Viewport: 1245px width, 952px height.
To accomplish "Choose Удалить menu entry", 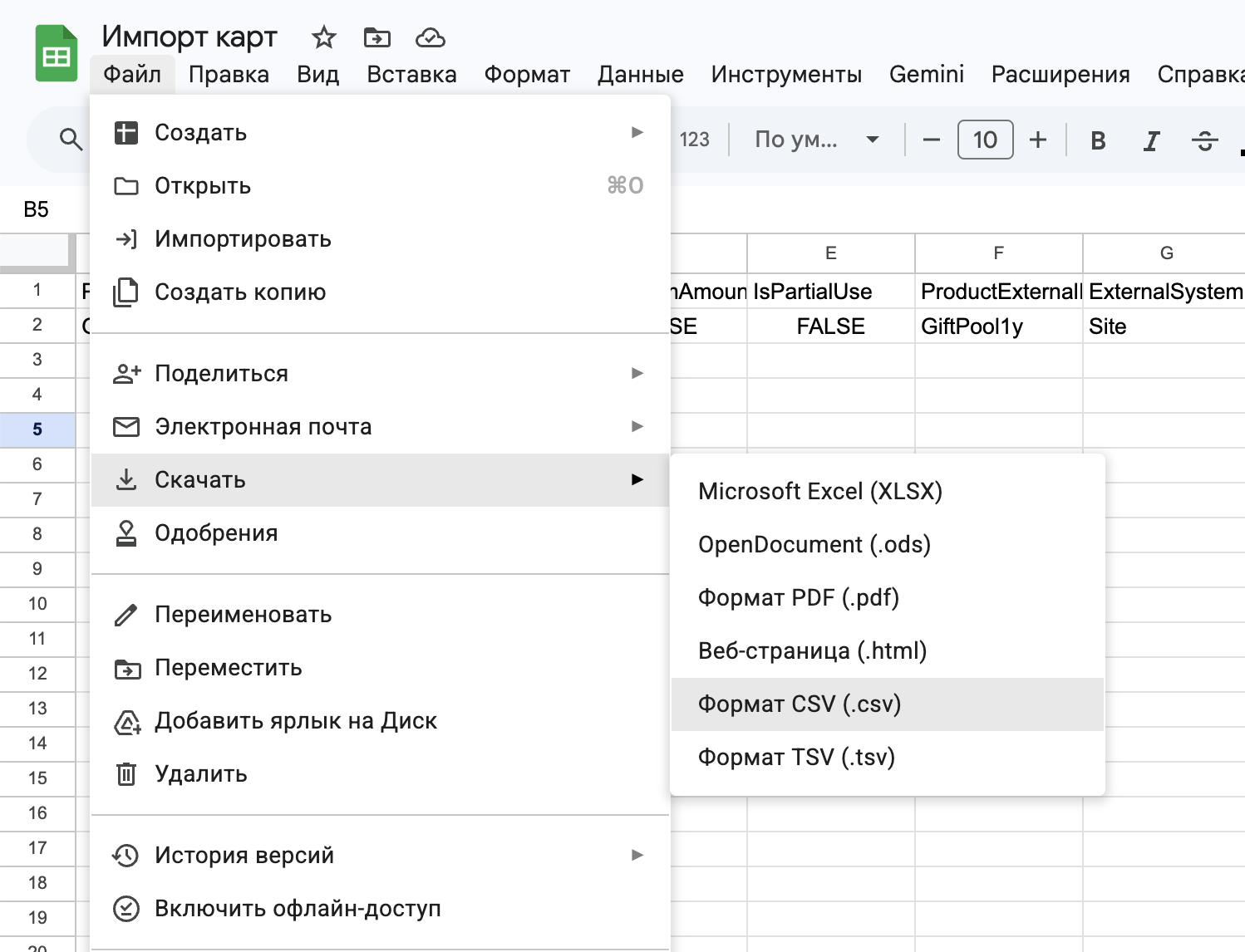I will [x=380, y=774].
